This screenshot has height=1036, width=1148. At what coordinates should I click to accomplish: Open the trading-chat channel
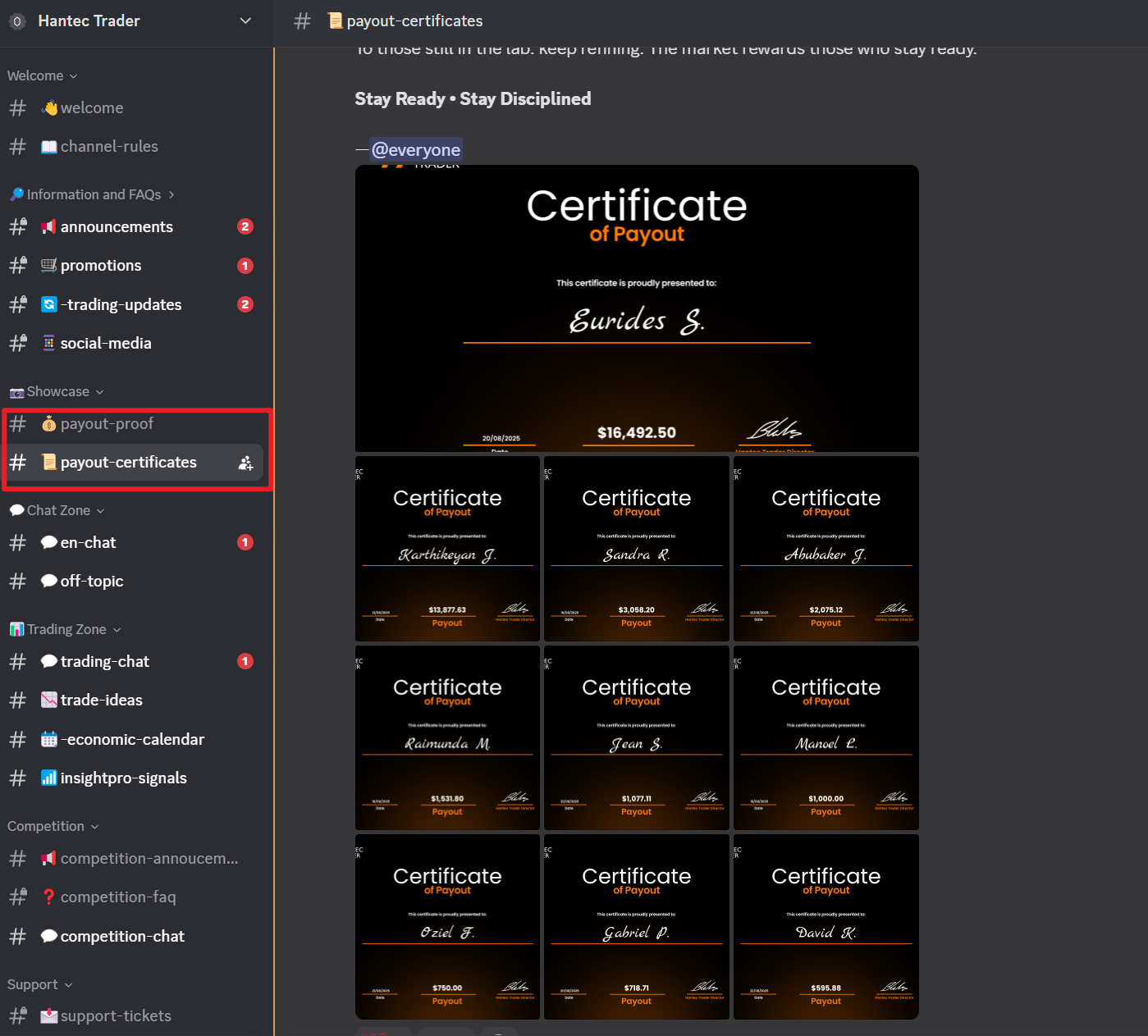point(105,661)
